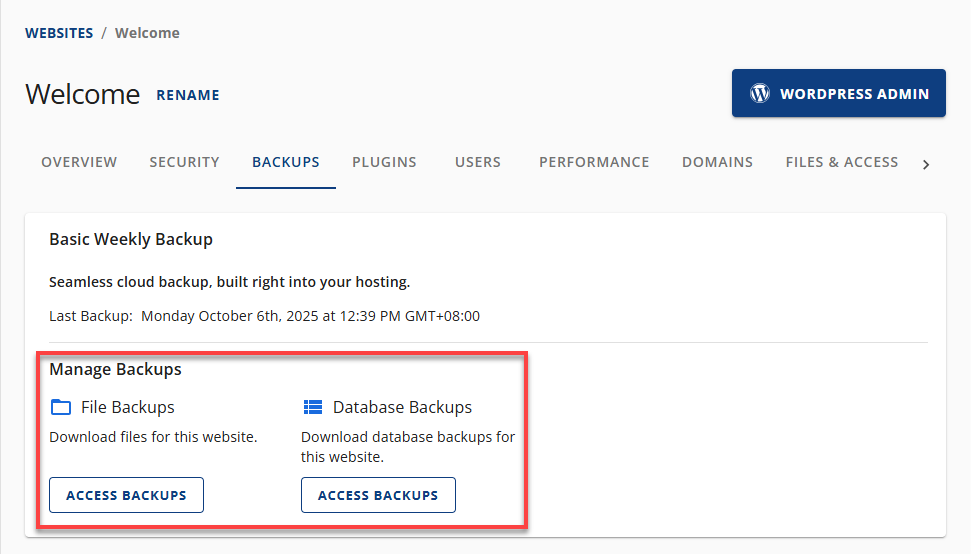Click Rename next to Welcome title
This screenshot has height=554, width=971.
[x=188, y=95]
